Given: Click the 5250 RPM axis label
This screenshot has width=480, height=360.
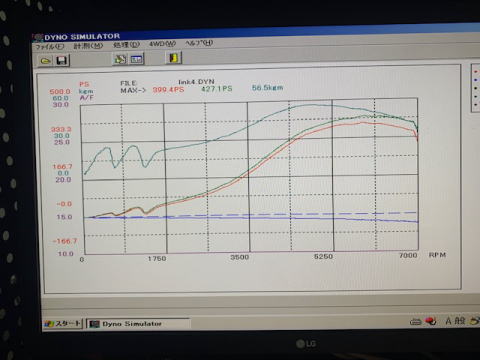Looking at the screenshot, I should (323, 256).
